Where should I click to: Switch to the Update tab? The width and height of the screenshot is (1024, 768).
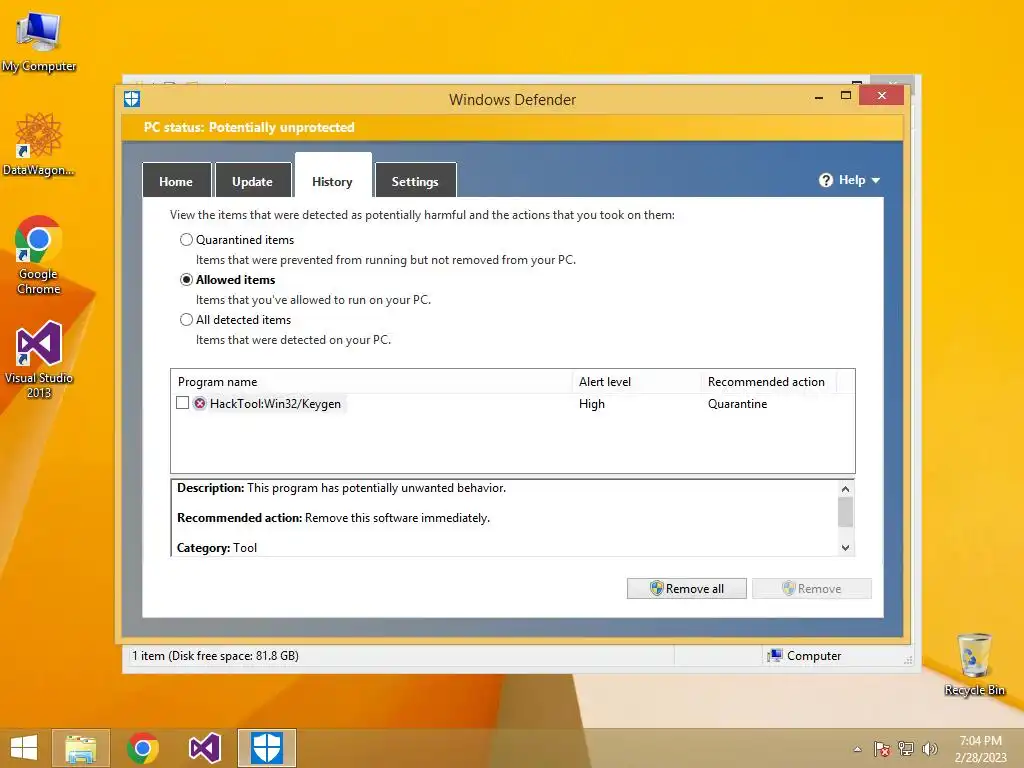tap(253, 181)
